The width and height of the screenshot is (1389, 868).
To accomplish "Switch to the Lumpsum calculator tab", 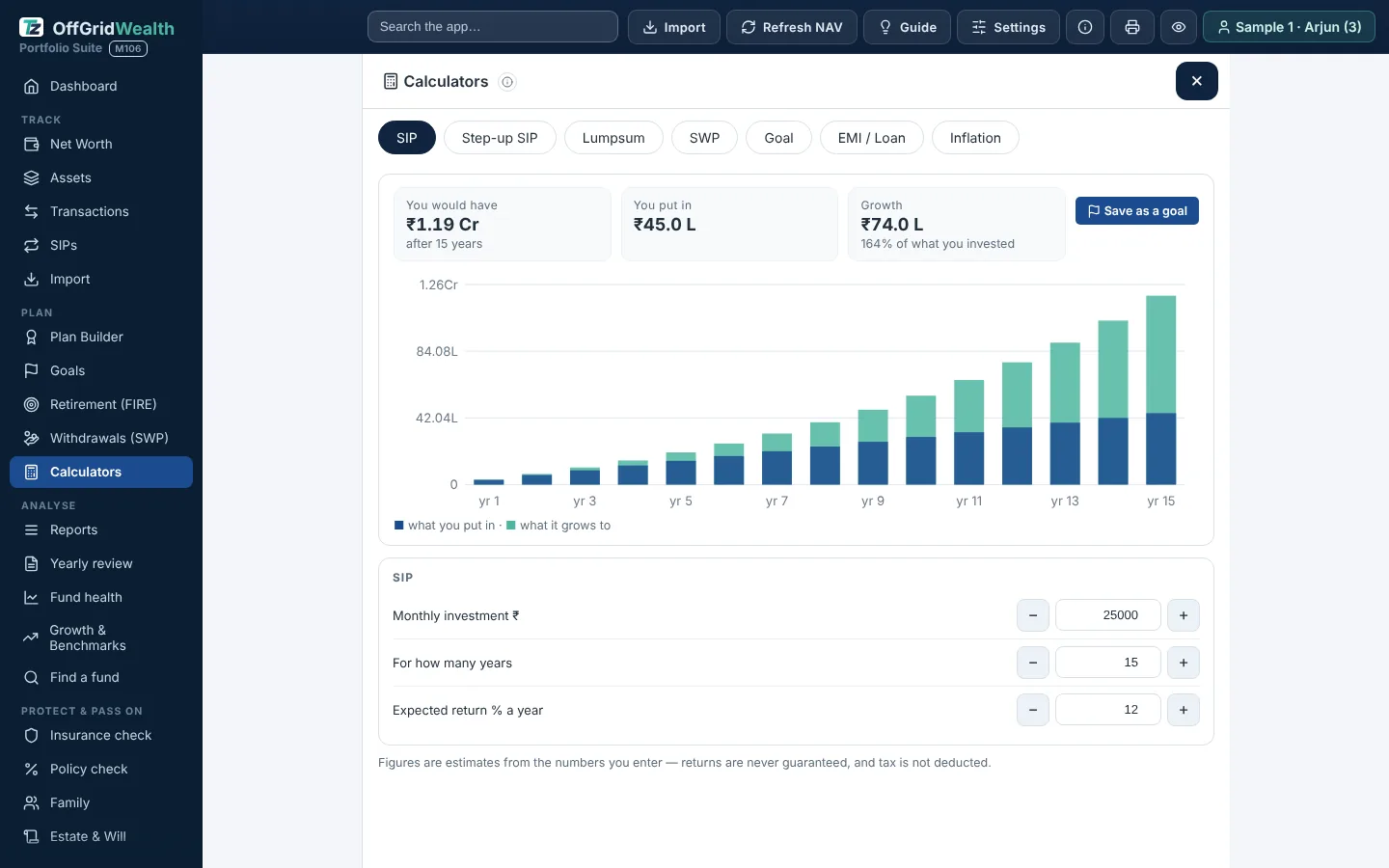I will (613, 138).
